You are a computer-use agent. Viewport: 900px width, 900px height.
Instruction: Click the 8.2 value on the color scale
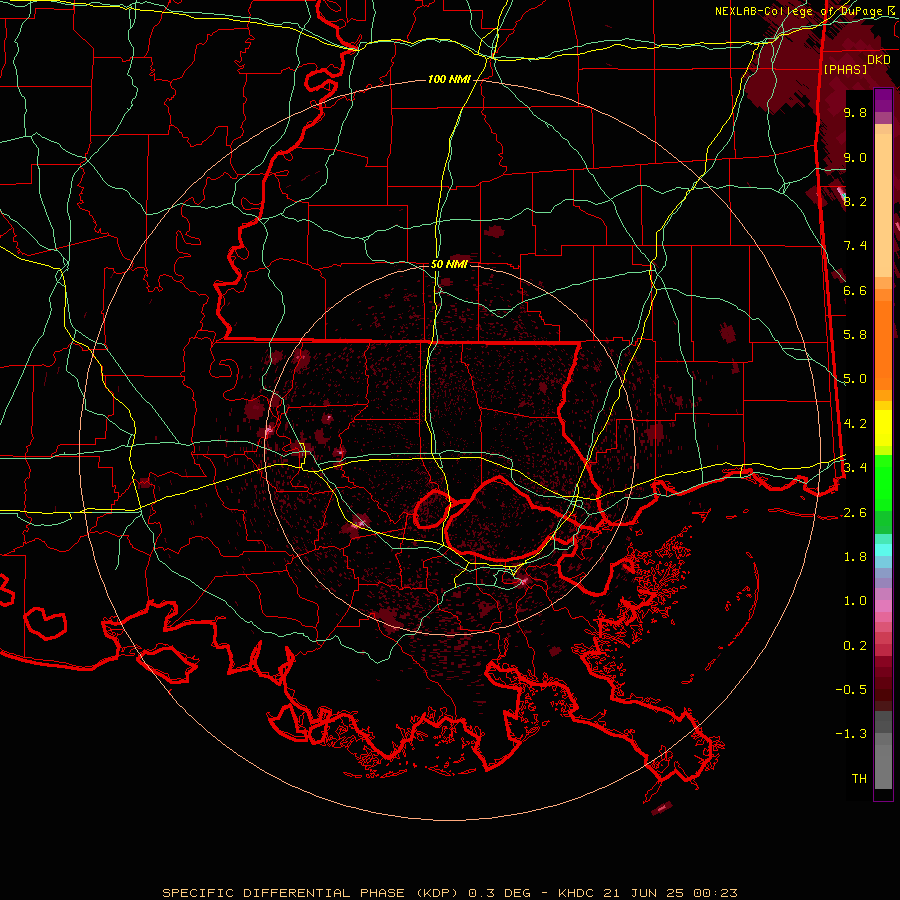(855, 201)
